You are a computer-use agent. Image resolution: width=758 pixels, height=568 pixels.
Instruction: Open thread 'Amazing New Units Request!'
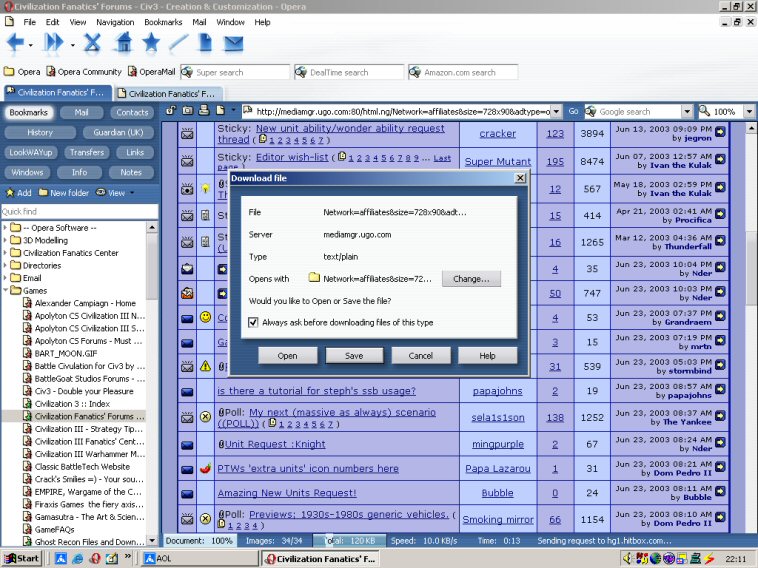coord(287,493)
